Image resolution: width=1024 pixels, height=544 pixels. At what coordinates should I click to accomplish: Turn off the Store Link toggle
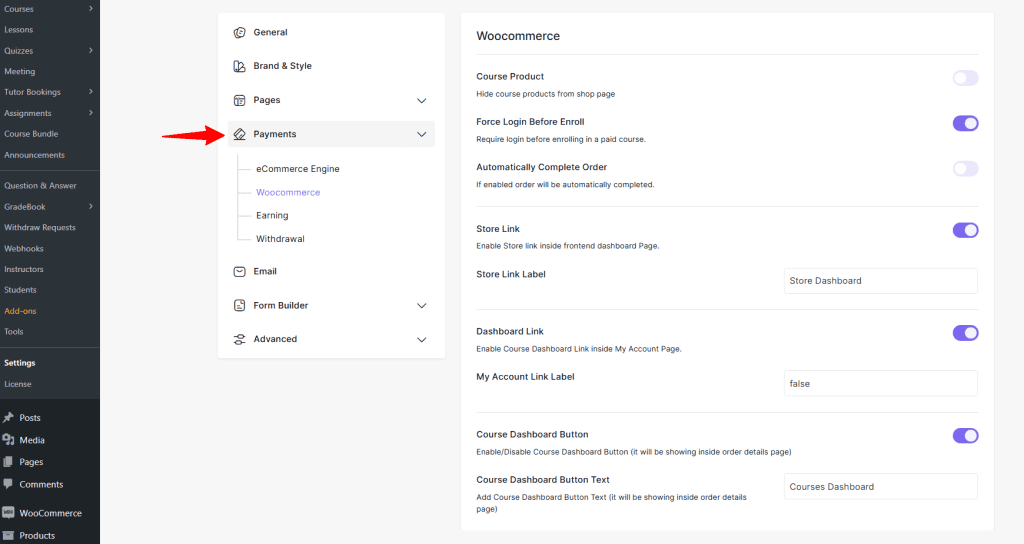[x=965, y=231]
